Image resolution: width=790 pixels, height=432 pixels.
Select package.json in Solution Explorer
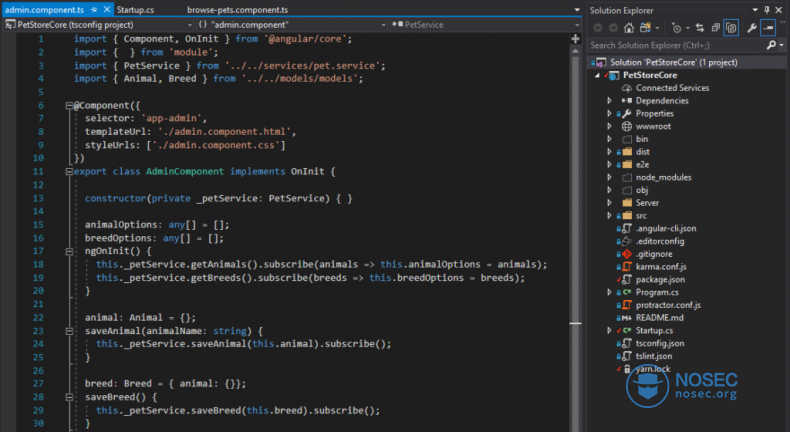[660, 280]
